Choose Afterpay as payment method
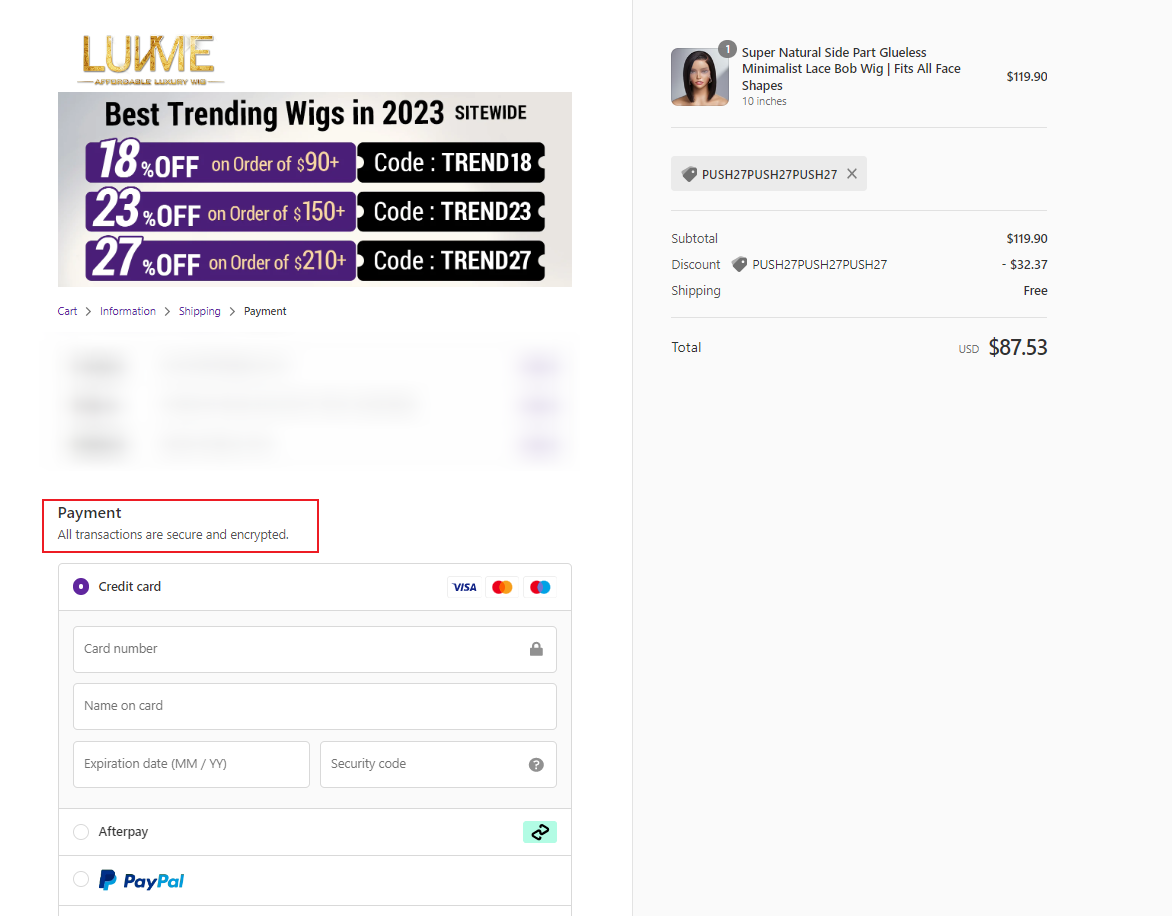 (81, 832)
